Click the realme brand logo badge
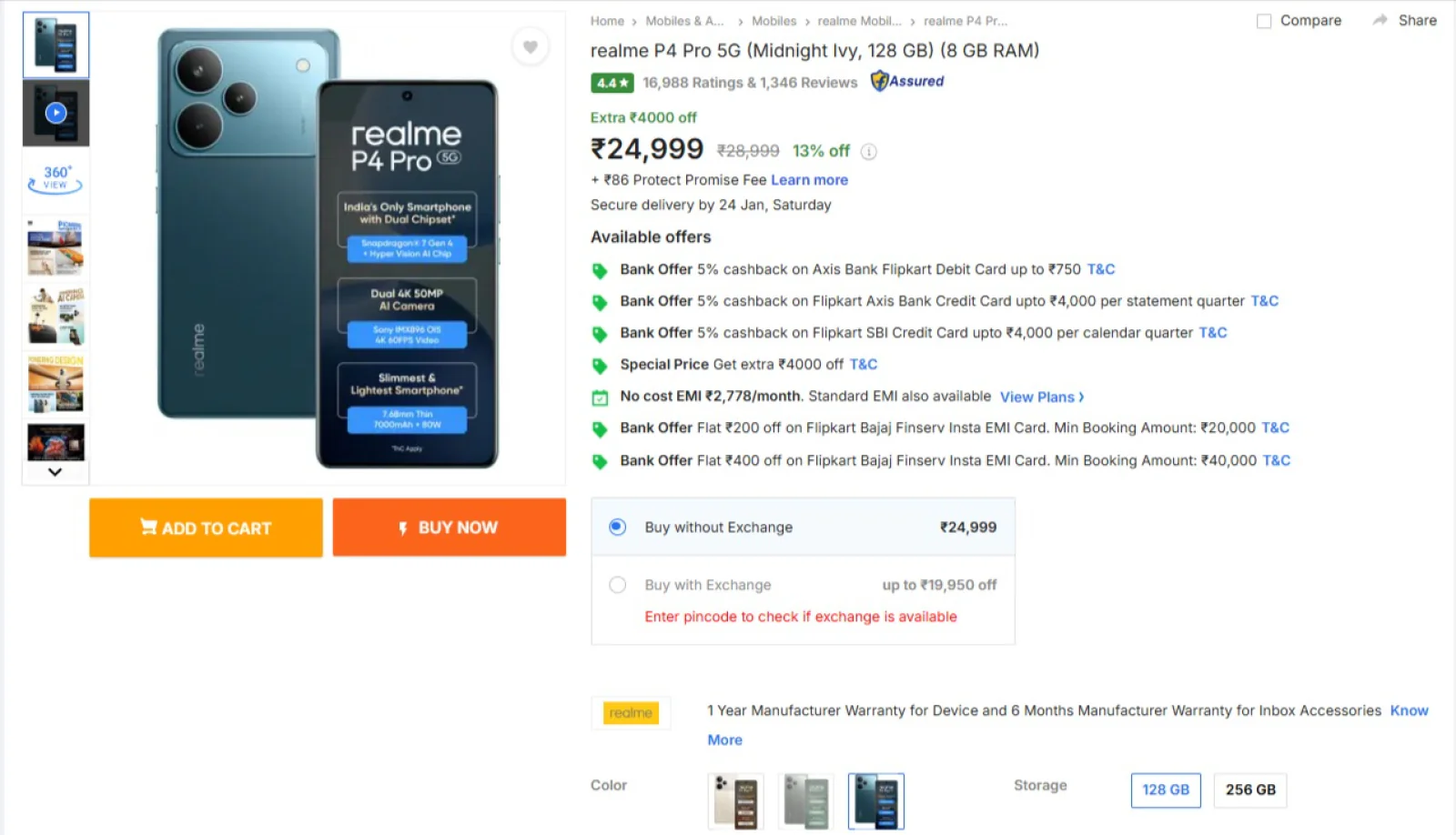This screenshot has width=1456, height=835. click(x=631, y=713)
